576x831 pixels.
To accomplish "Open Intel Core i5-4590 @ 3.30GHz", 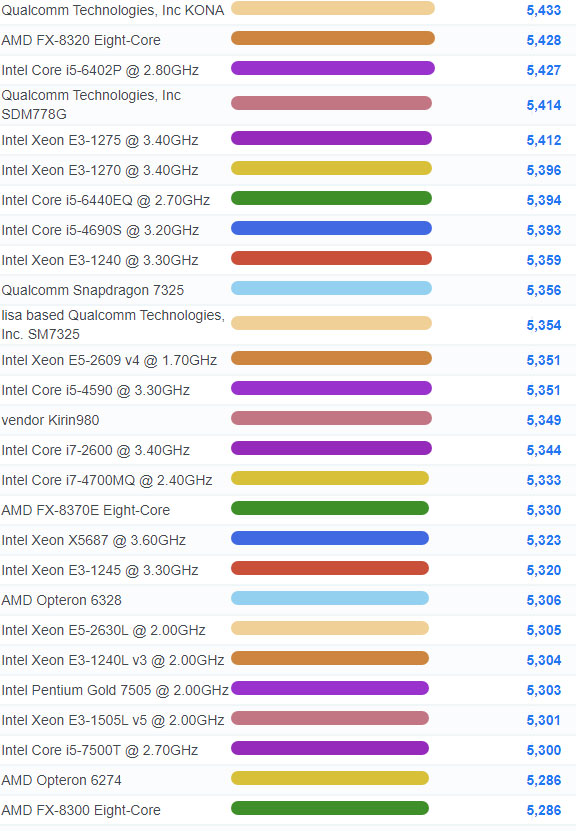I will (x=96, y=391).
